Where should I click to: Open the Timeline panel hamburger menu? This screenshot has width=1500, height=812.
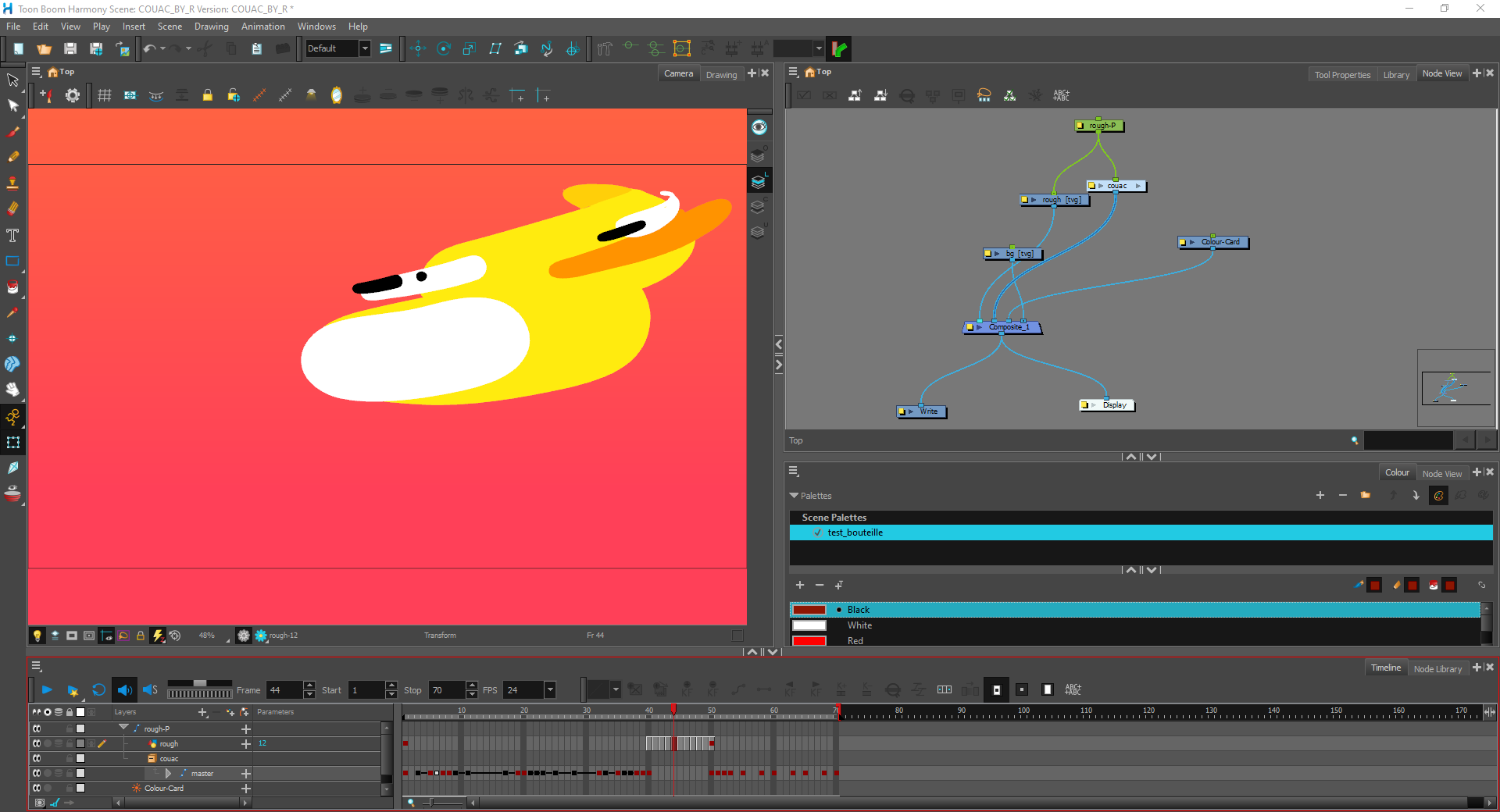(37, 667)
